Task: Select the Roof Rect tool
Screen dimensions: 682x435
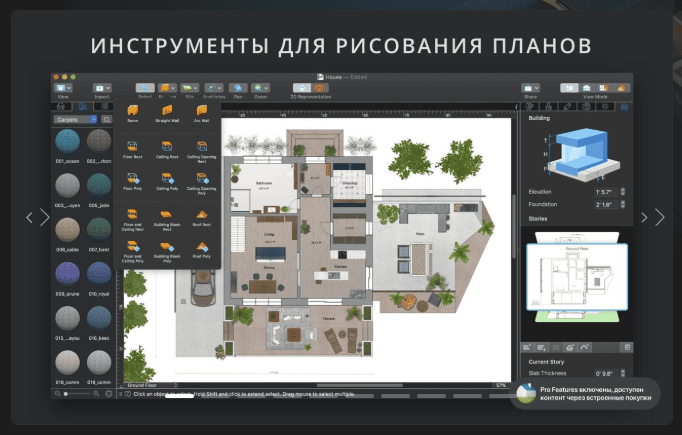Action: (x=201, y=218)
